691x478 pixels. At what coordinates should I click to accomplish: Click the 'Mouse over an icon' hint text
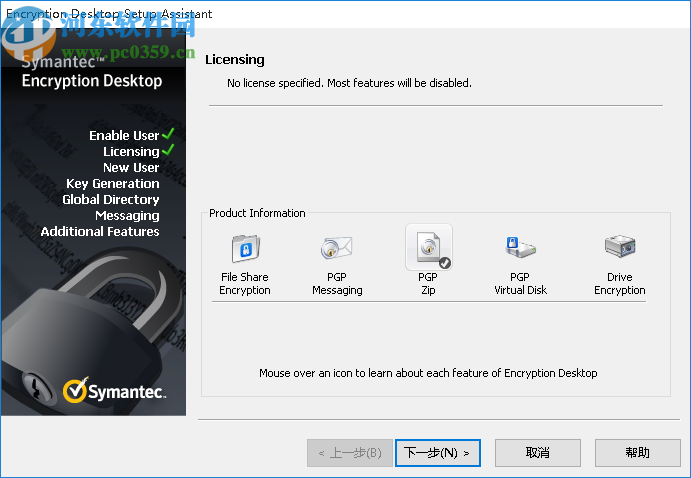click(428, 373)
